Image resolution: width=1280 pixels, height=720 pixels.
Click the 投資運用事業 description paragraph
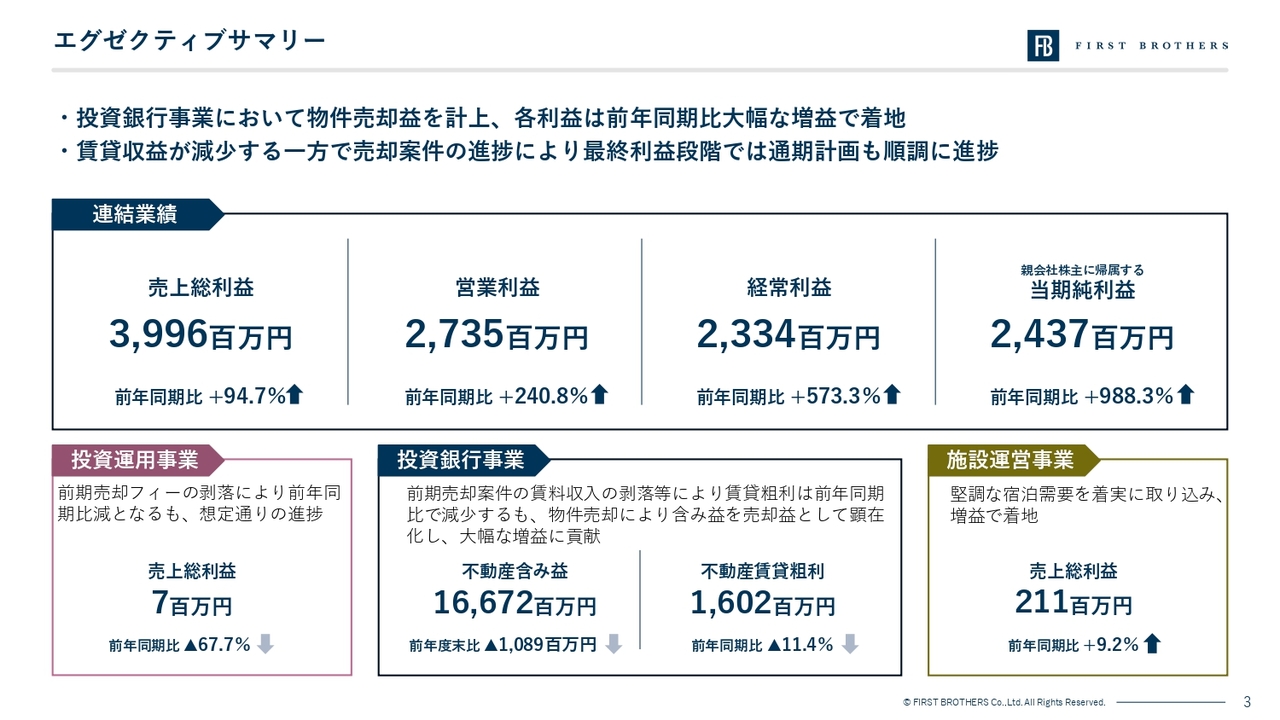pyautogui.click(x=200, y=504)
